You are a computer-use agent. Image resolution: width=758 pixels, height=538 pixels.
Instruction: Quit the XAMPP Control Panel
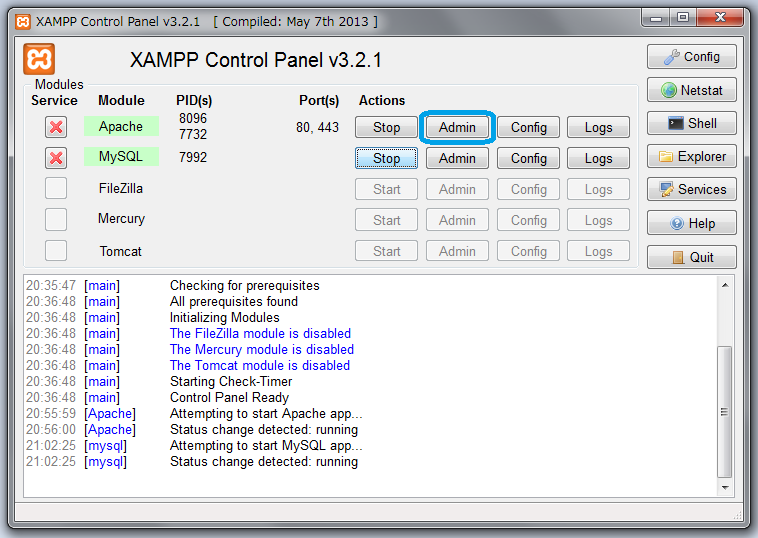(x=691, y=257)
